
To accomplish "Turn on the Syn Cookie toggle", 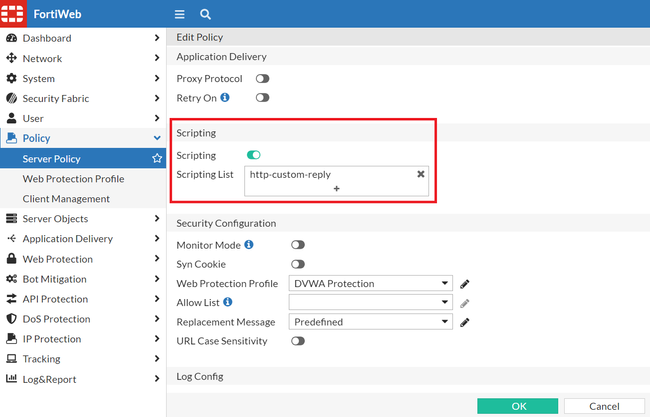I will [x=298, y=264].
